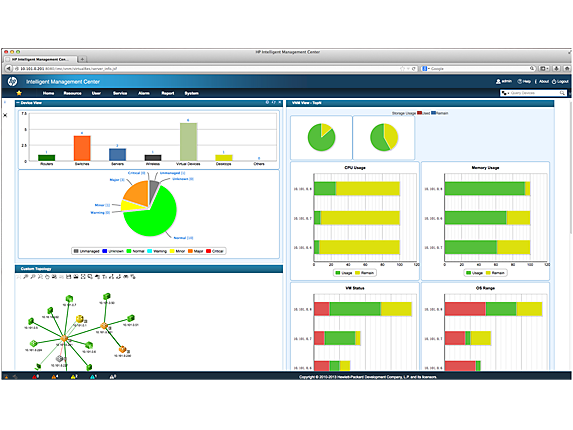Click the white info alarm counter icon
This screenshot has height=430, width=573.
[x=112, y=376]
